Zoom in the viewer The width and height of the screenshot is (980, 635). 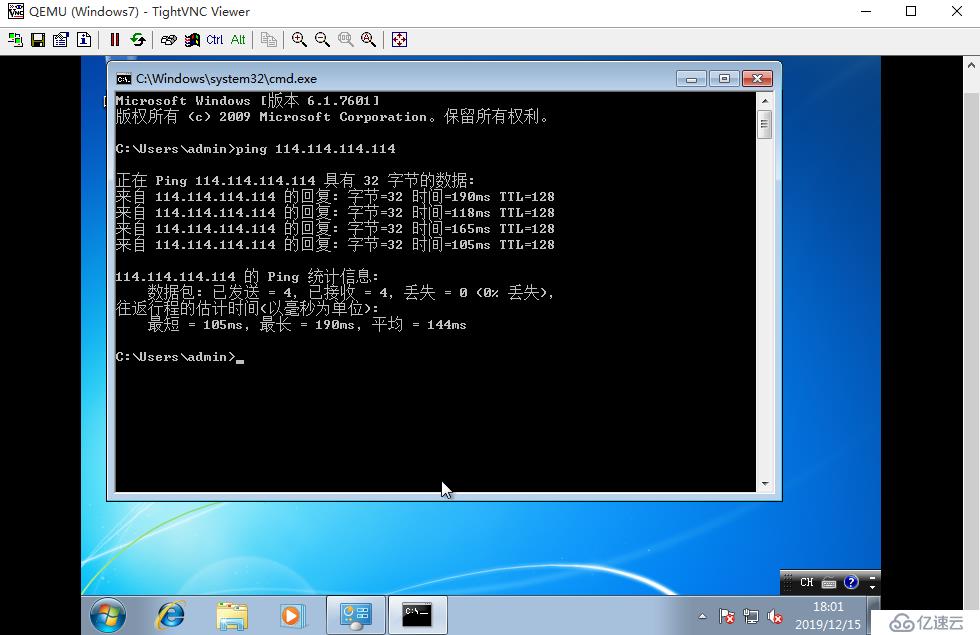(x=299, y=40)
